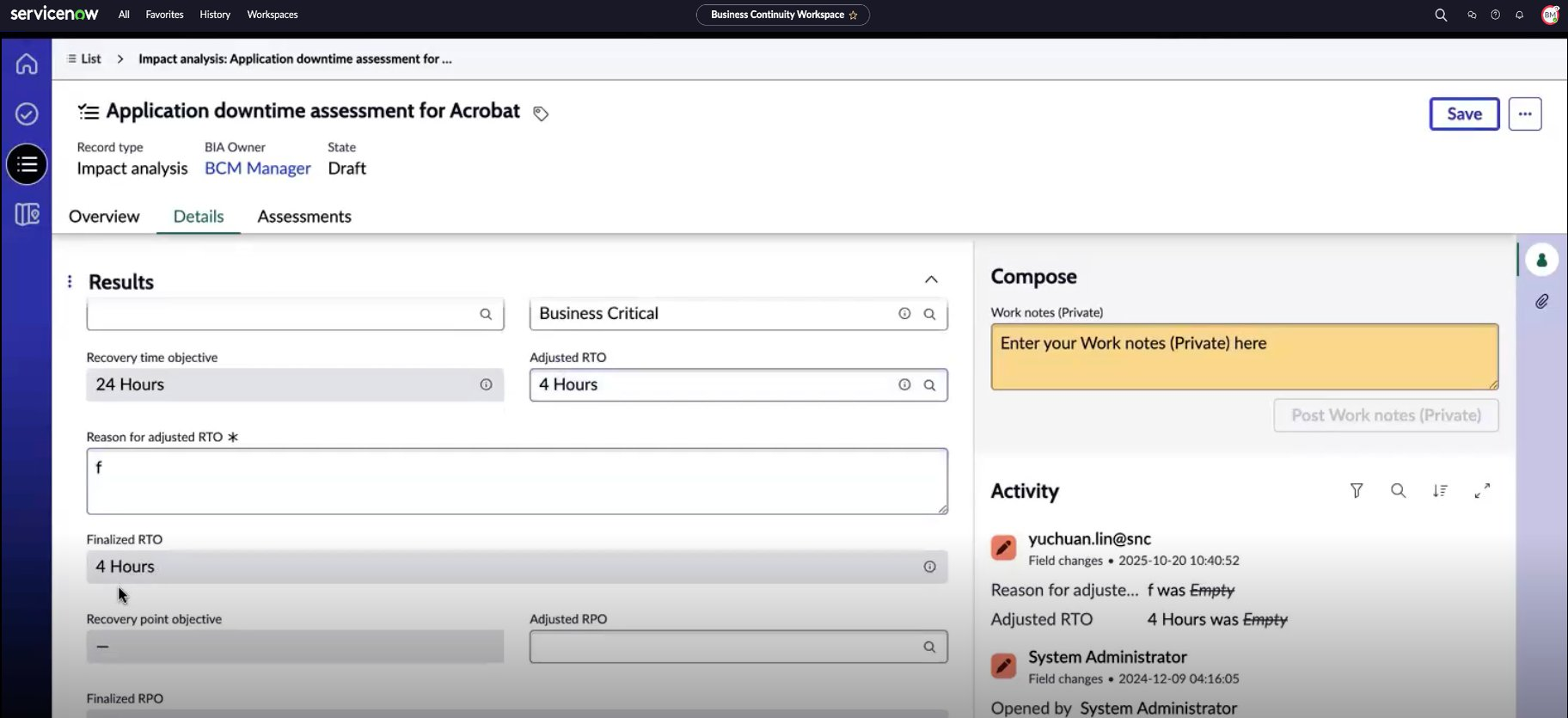Open the Home icon in left sidebar
Image resolution: width=1568 pixels, height=718 pixels.
pos(27,64)
